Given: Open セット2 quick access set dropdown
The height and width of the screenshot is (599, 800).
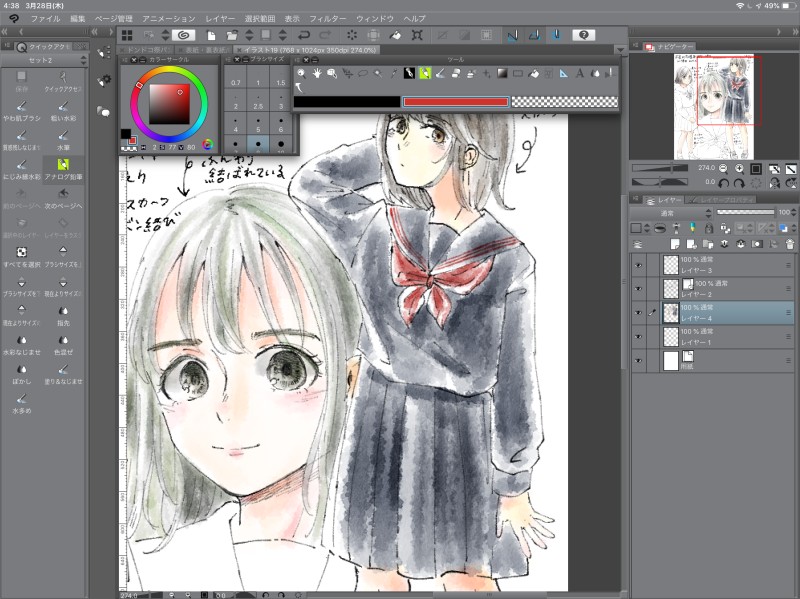Looking at the screenshot, I should (x=44, y=60).
